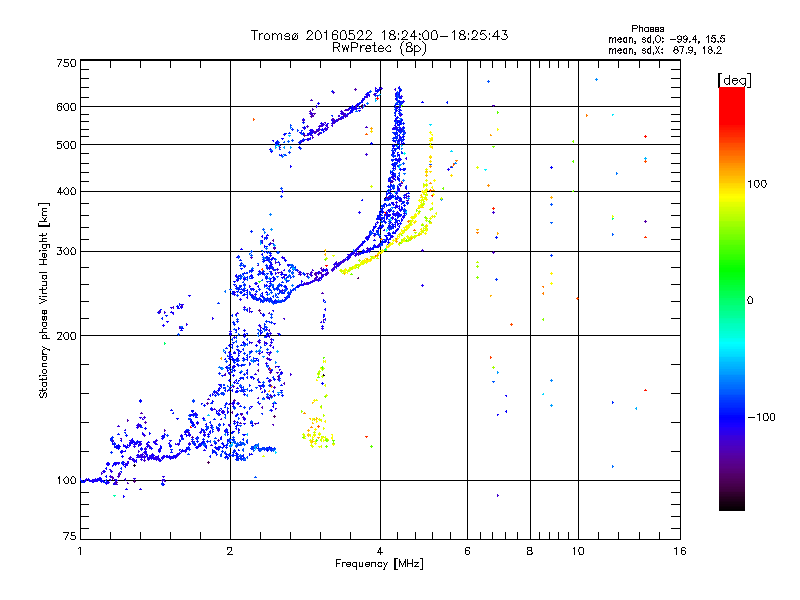The width and height of the screenshot is (800, 600).
Task: Select the 'mean, sd,X: 87.9, 18.2' text
Action: click(664, 50)
